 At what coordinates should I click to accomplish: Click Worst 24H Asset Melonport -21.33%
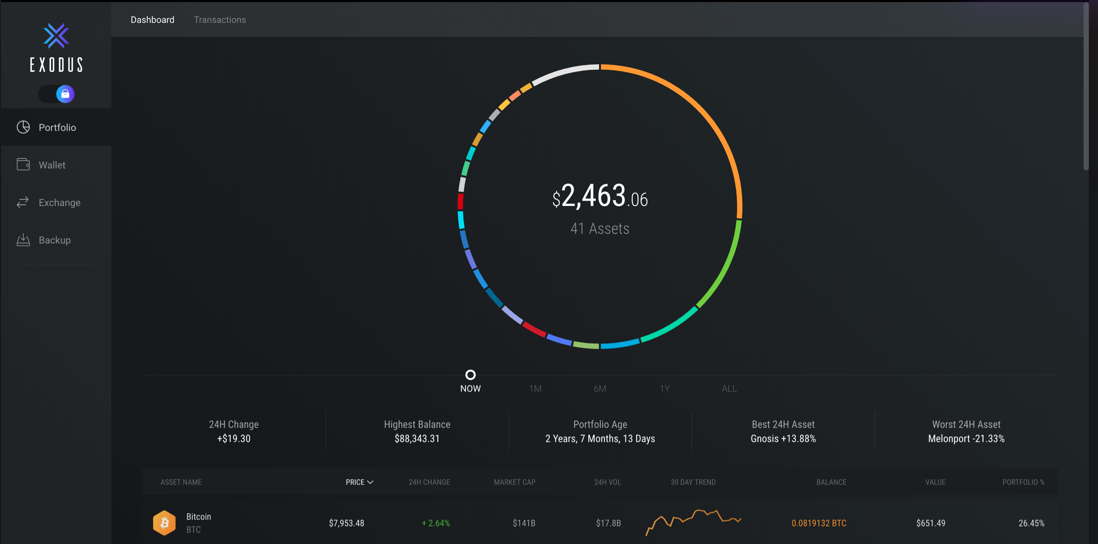click(966, 431)
